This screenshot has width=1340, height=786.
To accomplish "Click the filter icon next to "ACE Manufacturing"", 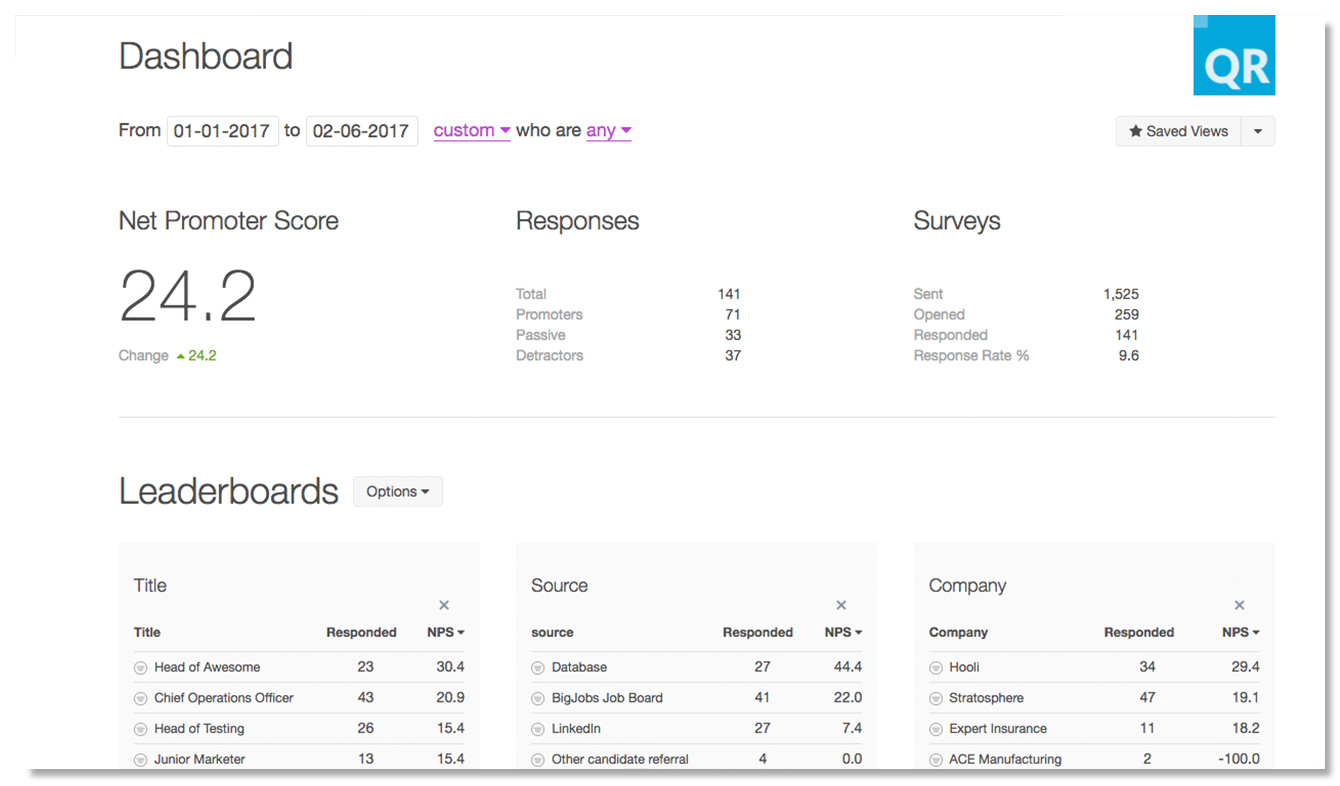I will pos(935,759).
